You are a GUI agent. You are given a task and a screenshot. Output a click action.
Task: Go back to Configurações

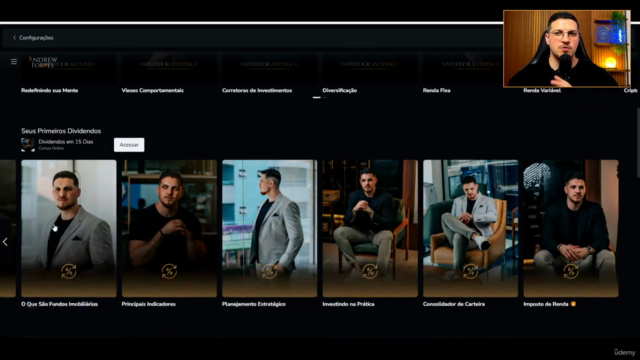36,38
